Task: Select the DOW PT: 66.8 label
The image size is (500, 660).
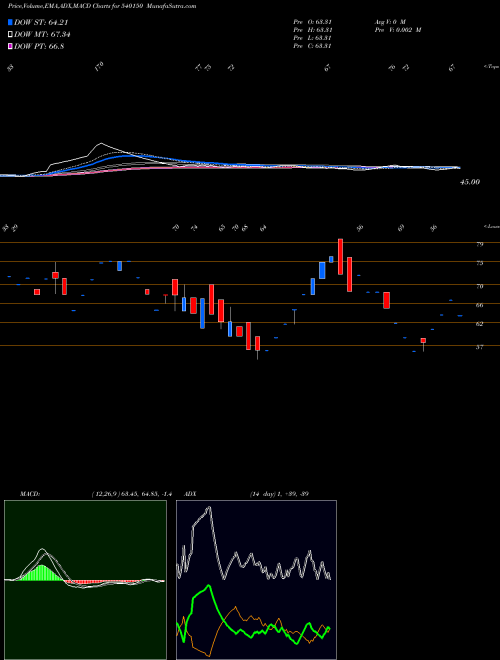Action: (39, 46)
